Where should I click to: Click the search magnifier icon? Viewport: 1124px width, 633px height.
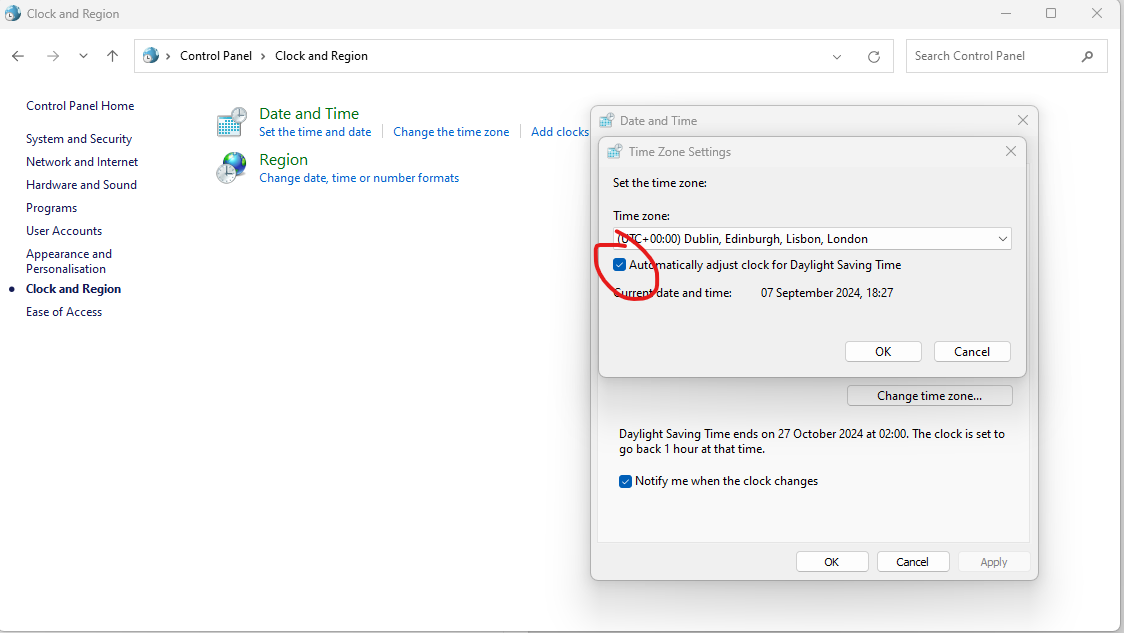[x=1087, y=56]
